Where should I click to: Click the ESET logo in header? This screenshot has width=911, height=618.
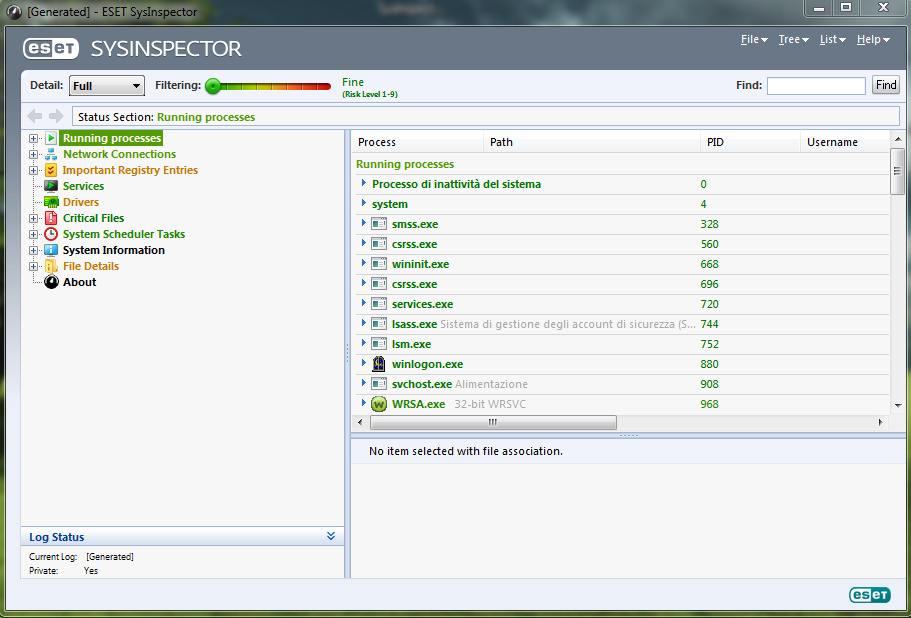(51, 48)
